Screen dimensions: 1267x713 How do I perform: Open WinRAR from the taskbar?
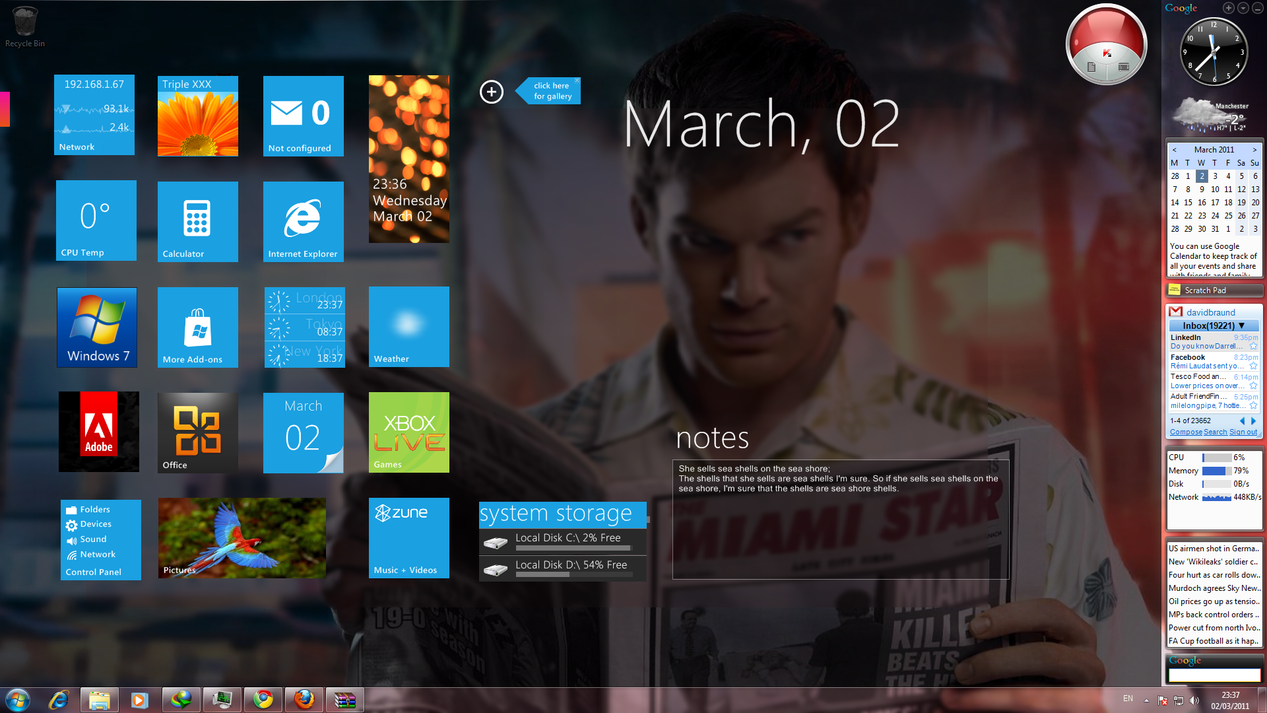344,700
